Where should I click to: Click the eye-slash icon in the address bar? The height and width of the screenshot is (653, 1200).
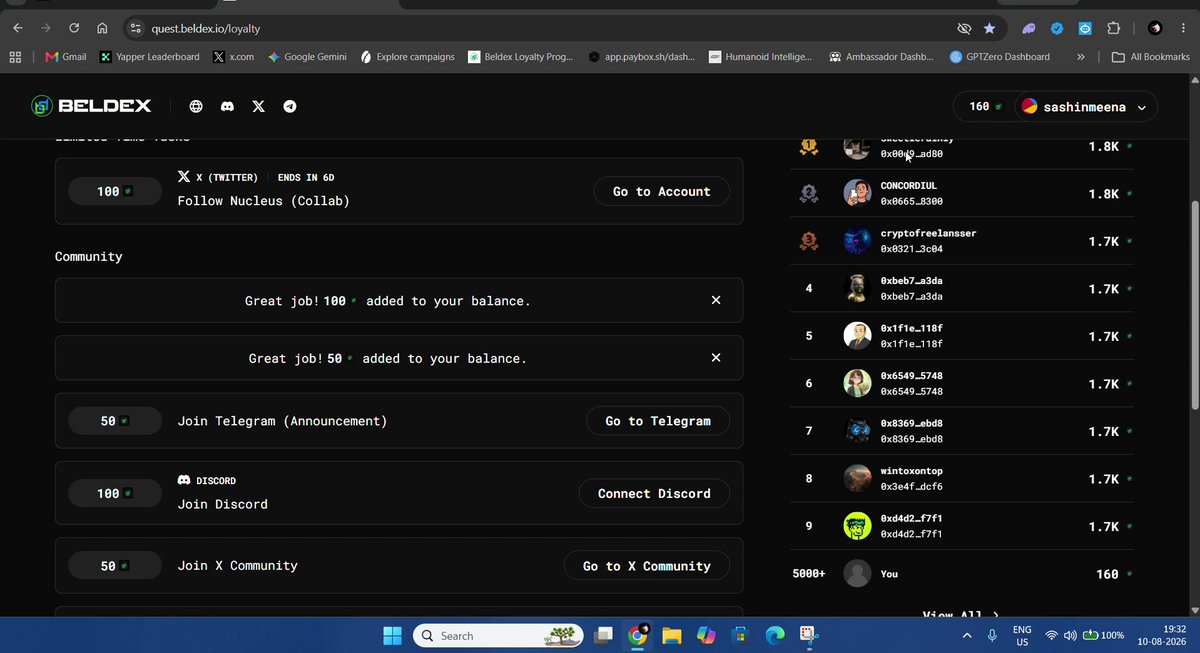tap(964, 28)
